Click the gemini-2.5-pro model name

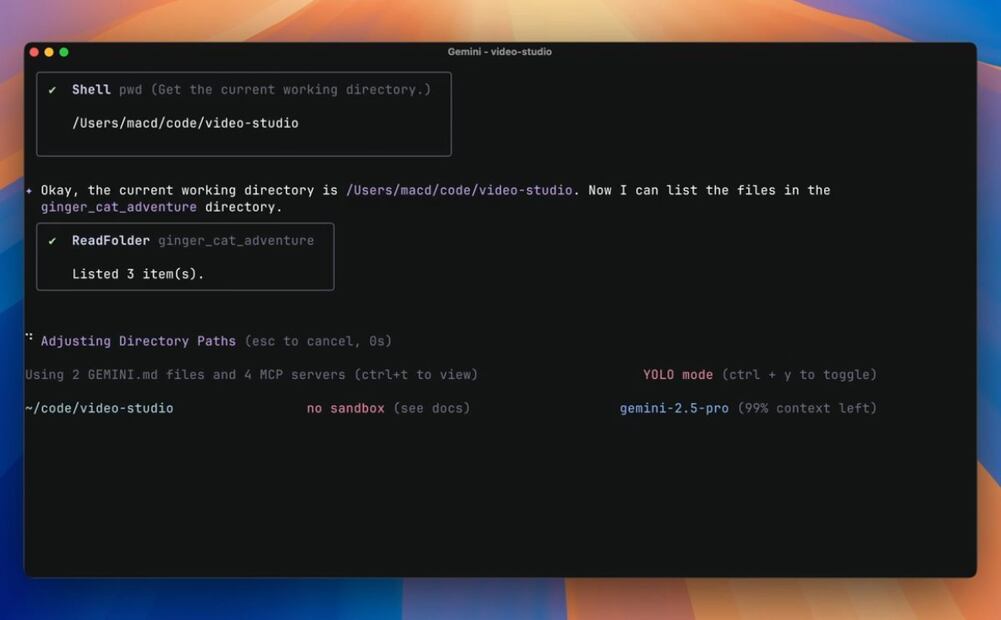point(673,409)
